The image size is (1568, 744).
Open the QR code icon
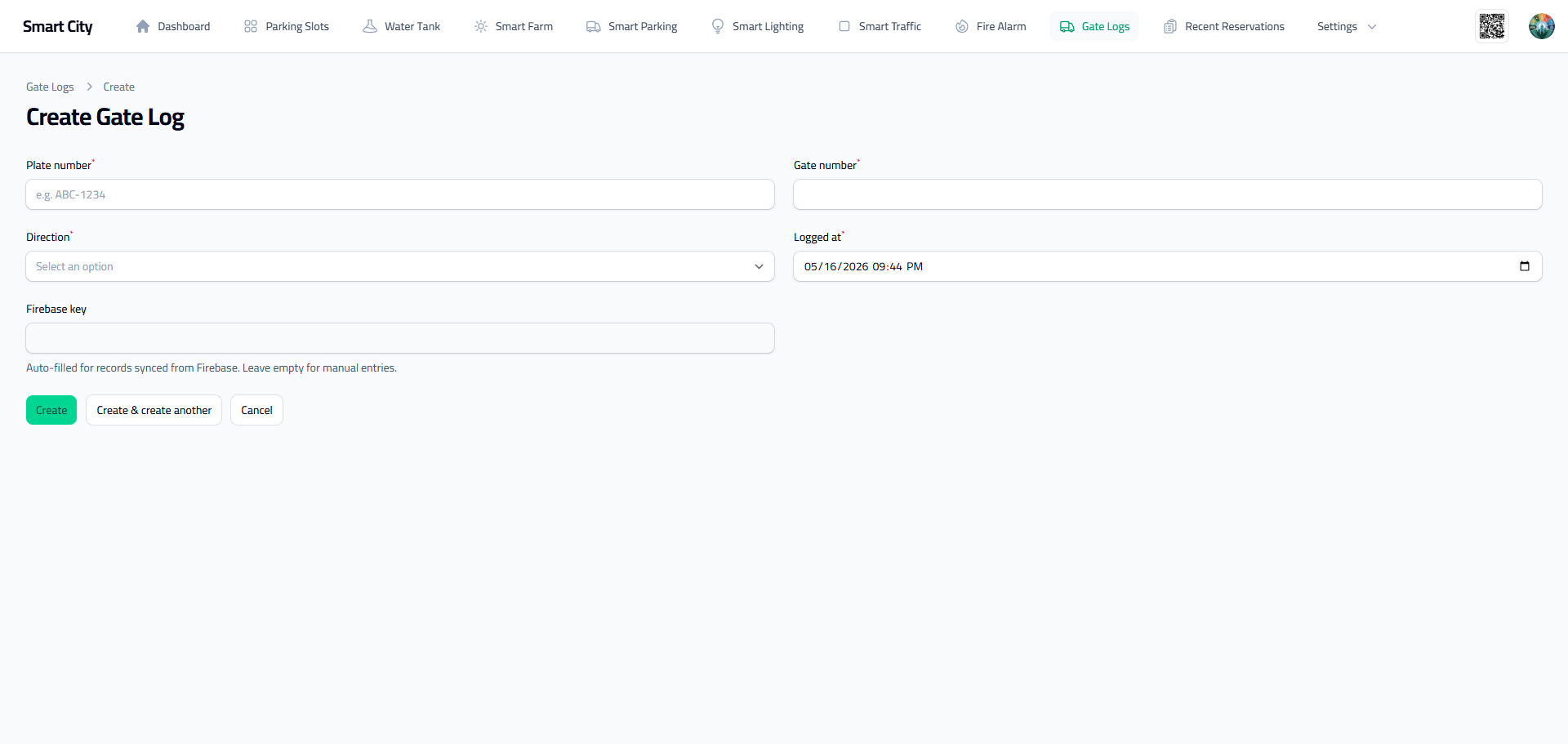1492,26
